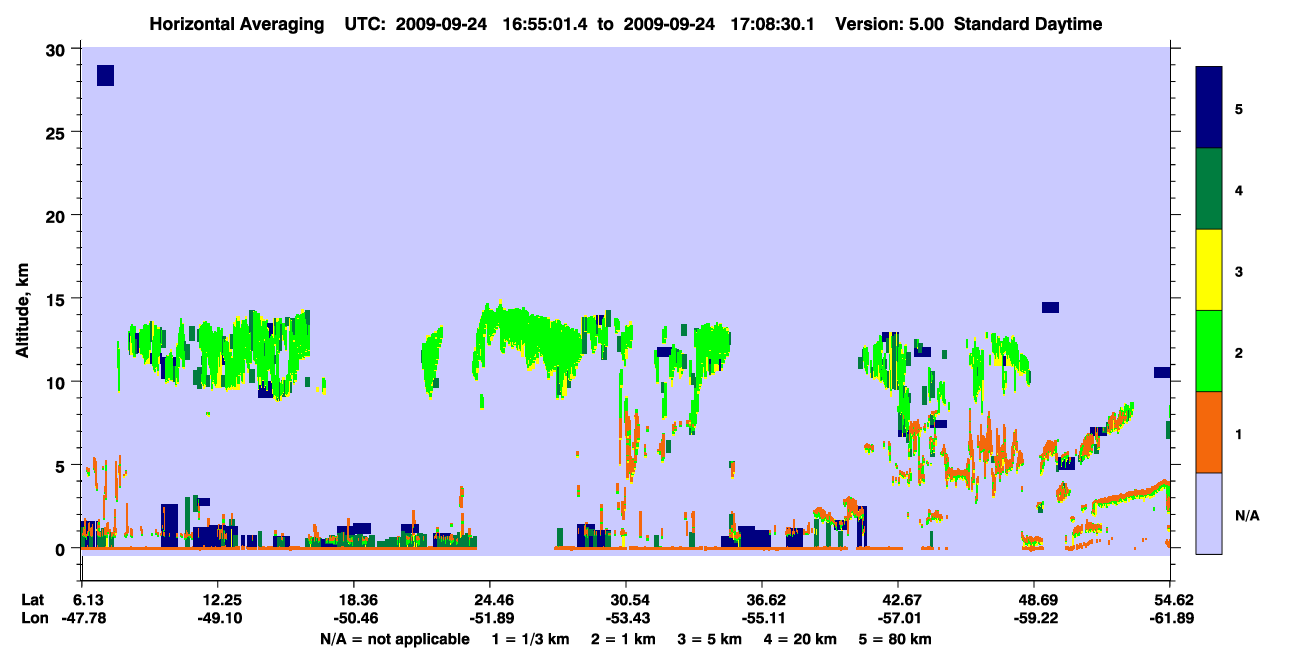Click the 'Lon' row label

(34, 619)
